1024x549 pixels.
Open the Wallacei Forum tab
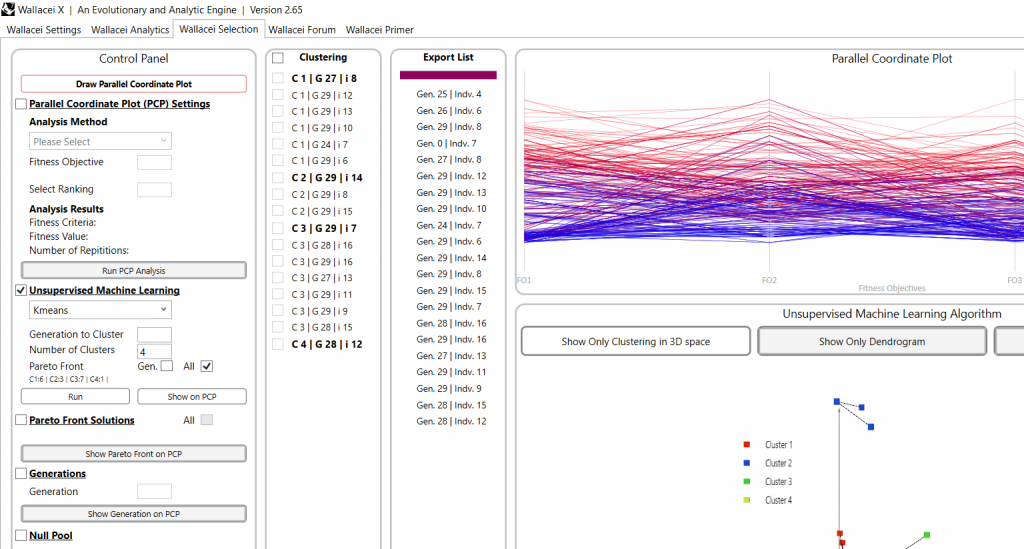pos(302,30)
